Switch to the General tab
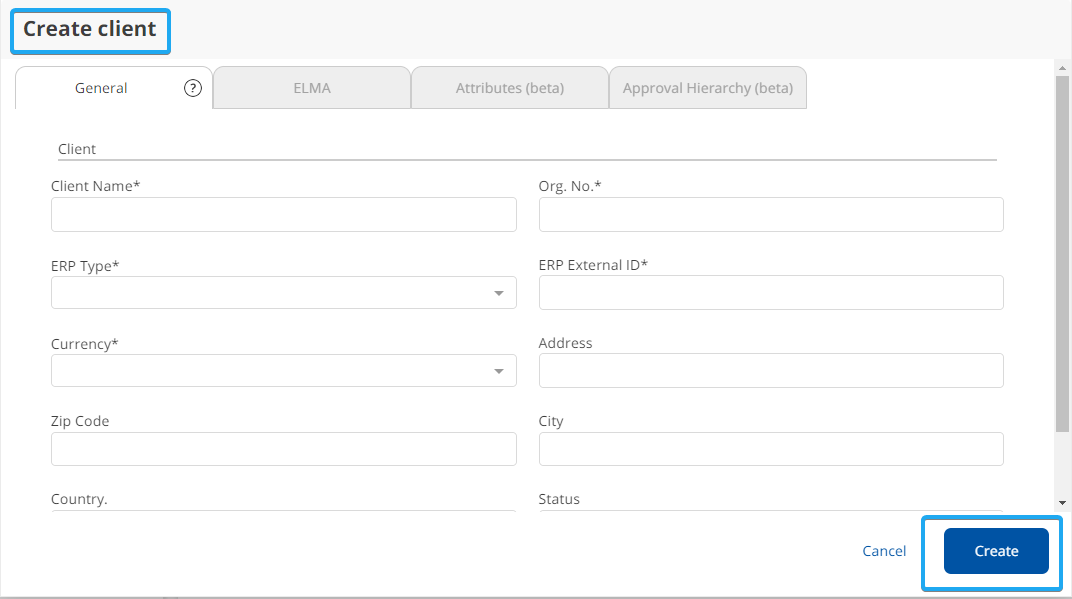Viewport: 1072px width, 599px height. tap(100, 88)
